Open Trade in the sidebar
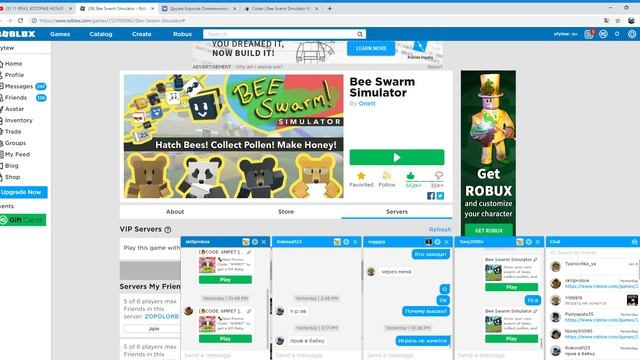This screenshot has height=360, width=640. (13, 132)
